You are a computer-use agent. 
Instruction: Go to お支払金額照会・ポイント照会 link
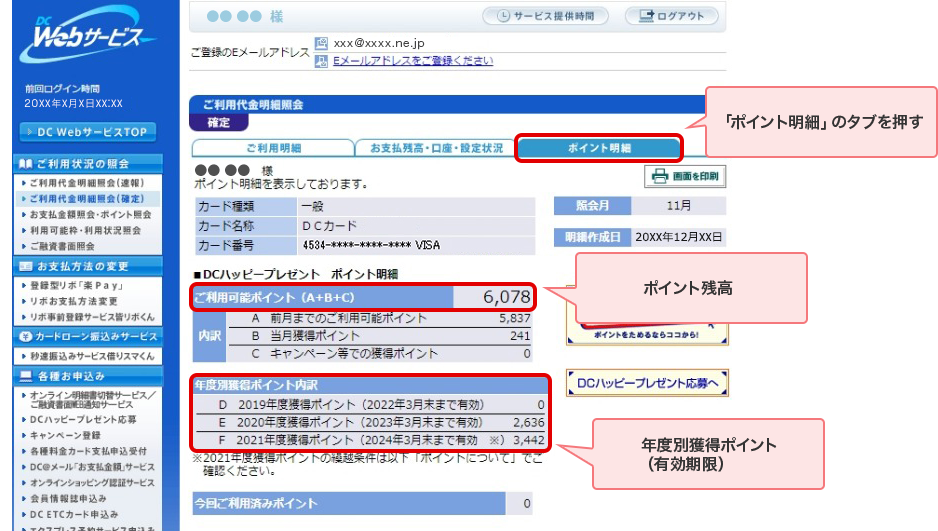pos(90,214)
